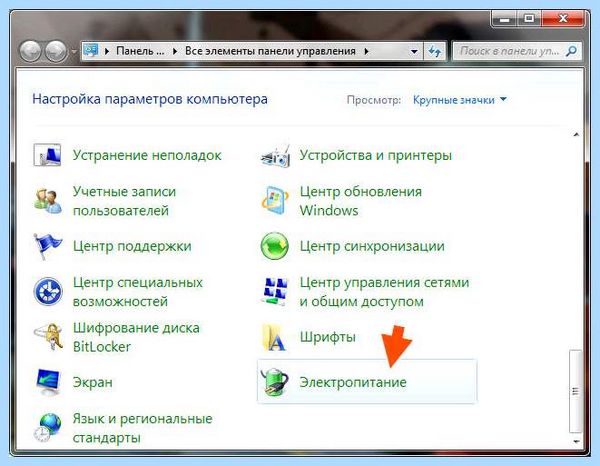Open the Display (Экран) monitor icon
The height and width of the screenshot is (466, 600).
click(48, 382)
